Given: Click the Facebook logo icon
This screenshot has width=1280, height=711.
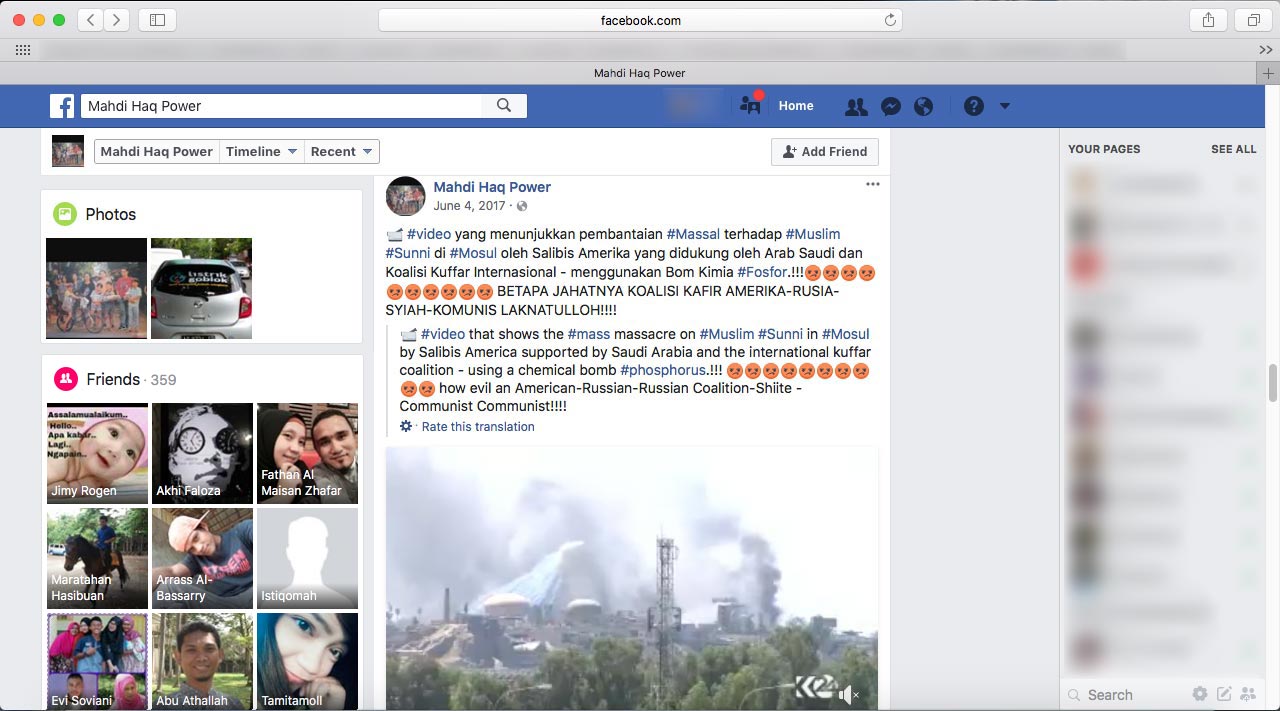Looking at the screenshot, I should [x=62, y=106].
